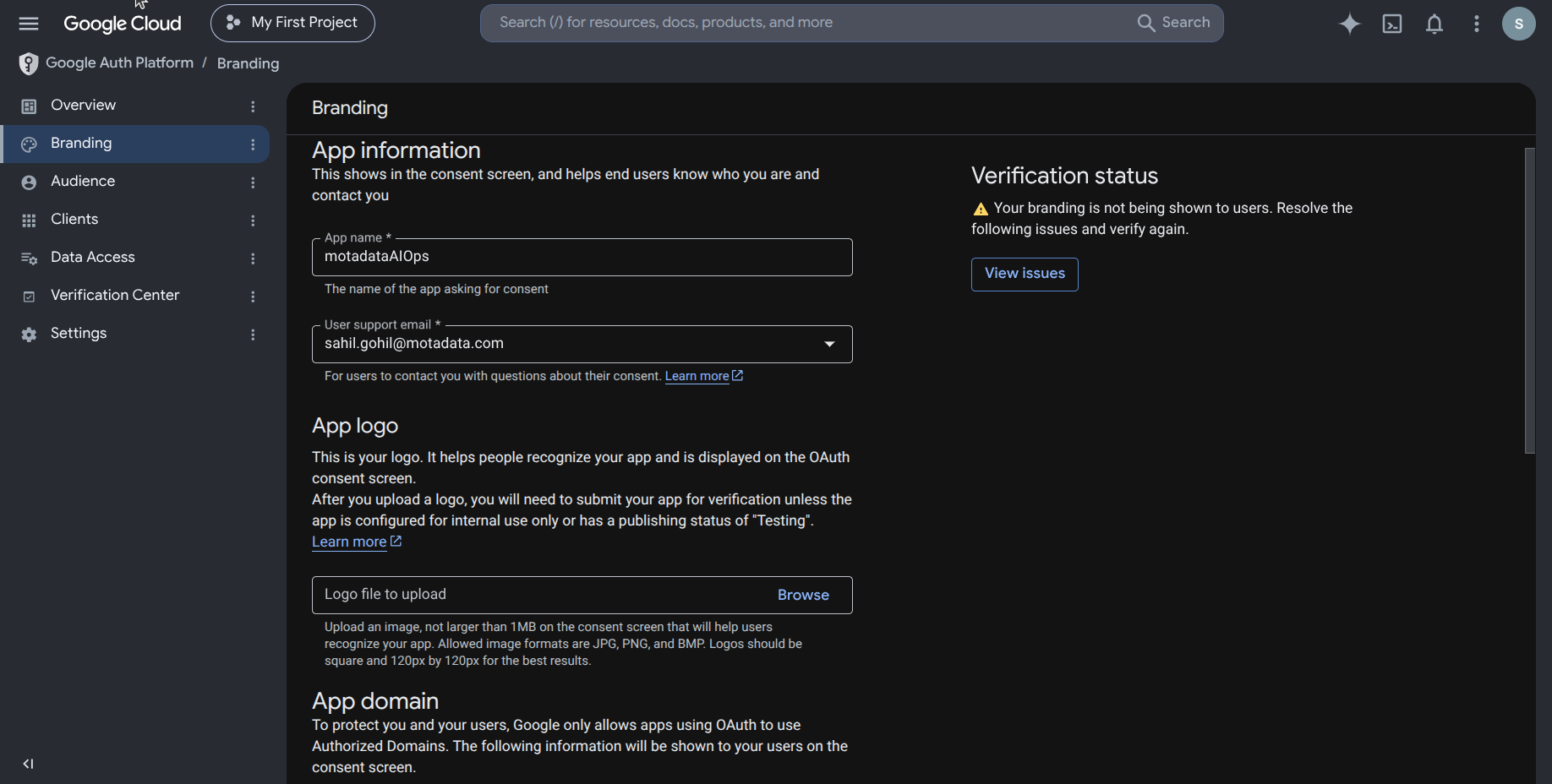1552x784 pixels.
Task: Open more options for Overview
Action: pyautogui.click(x=253, y=106)
